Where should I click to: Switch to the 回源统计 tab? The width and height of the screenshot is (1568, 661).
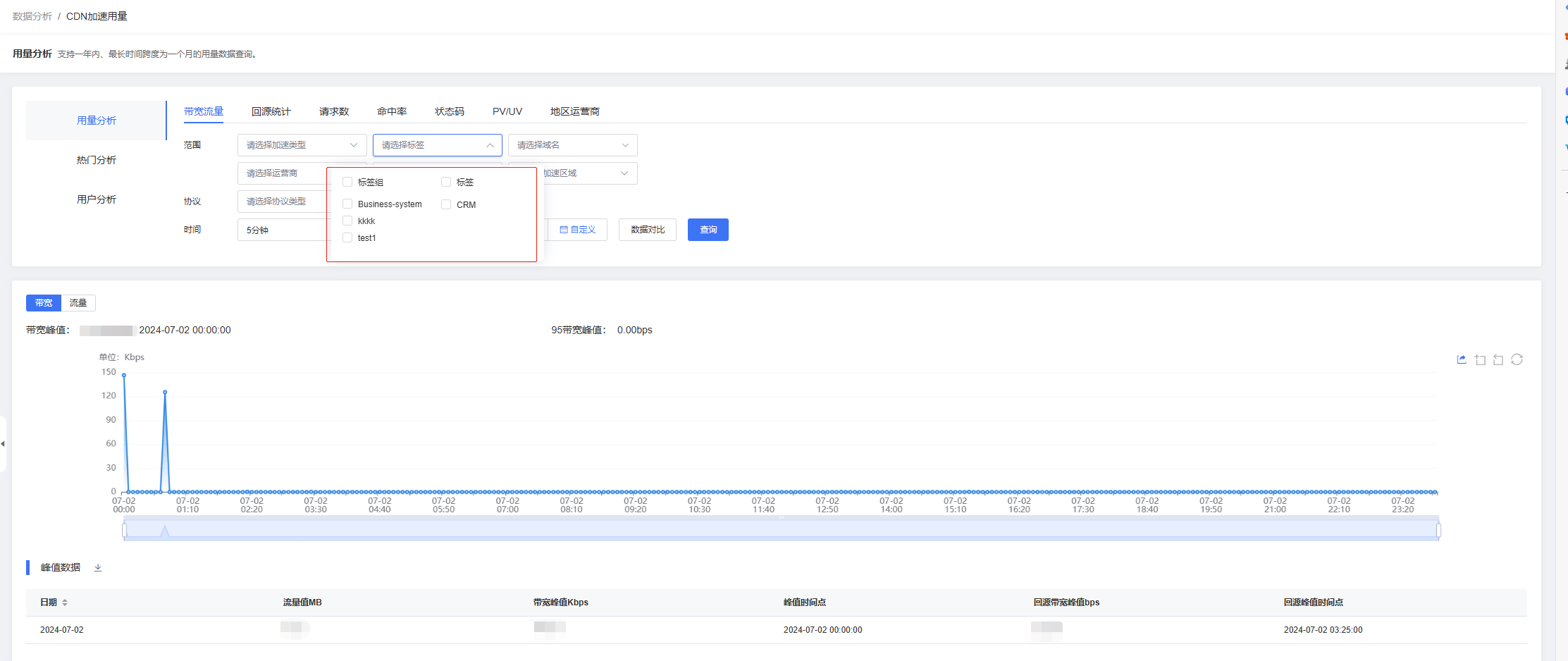pos(271,111)
